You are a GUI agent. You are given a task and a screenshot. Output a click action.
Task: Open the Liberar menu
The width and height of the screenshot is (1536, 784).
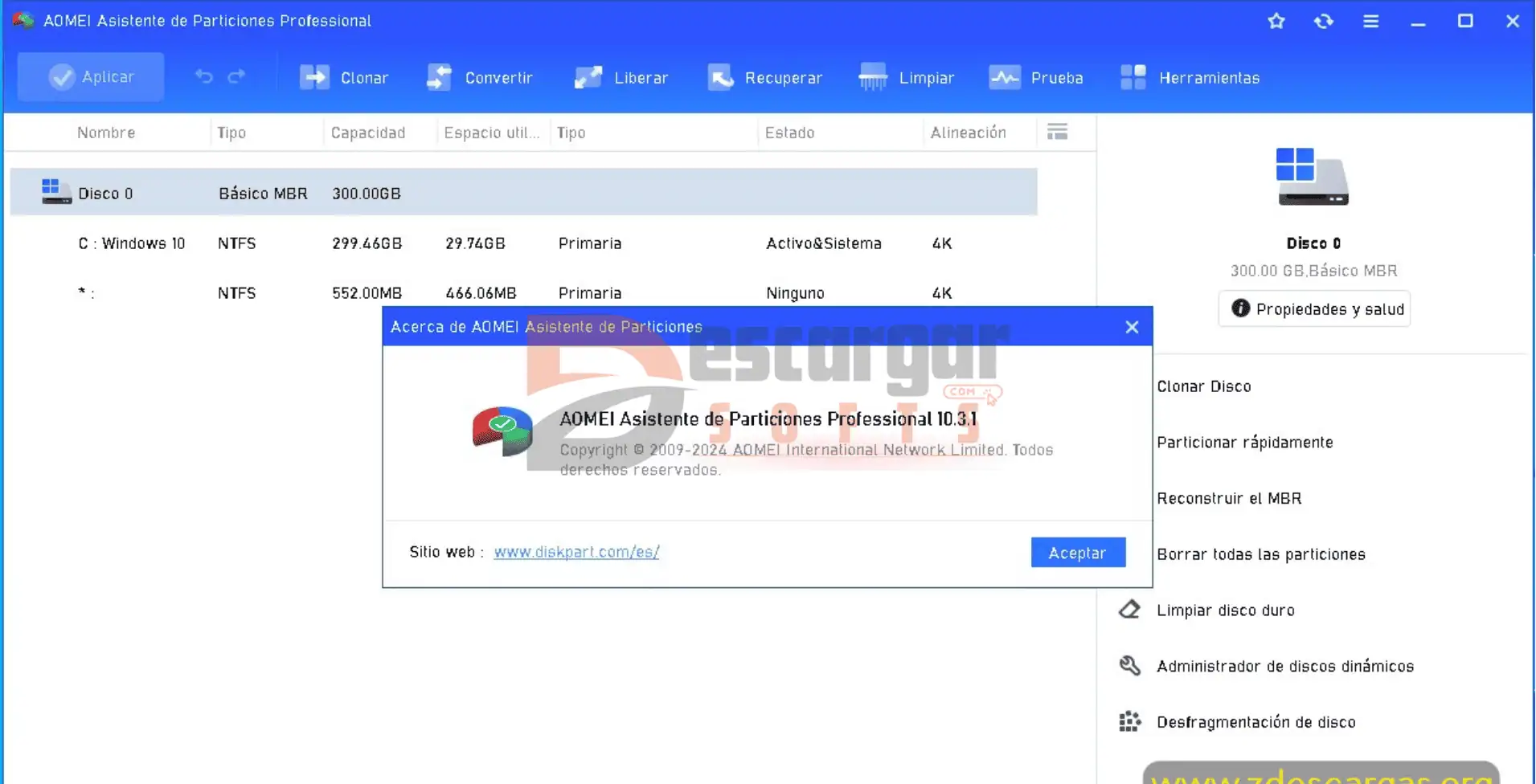pos(621,78)
